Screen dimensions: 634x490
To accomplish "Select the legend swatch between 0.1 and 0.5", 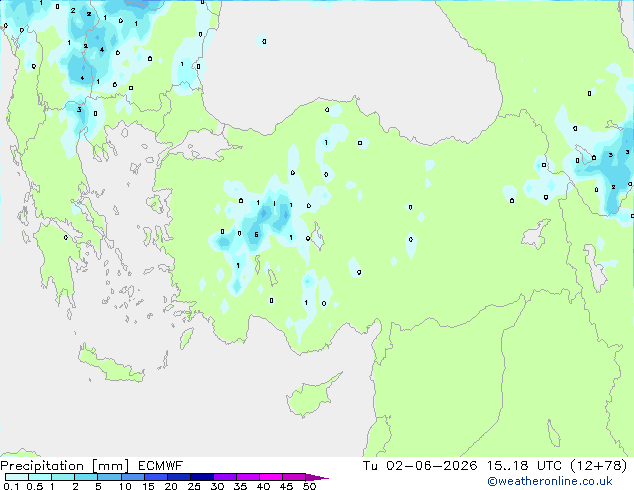I will [x=17, y=477].
